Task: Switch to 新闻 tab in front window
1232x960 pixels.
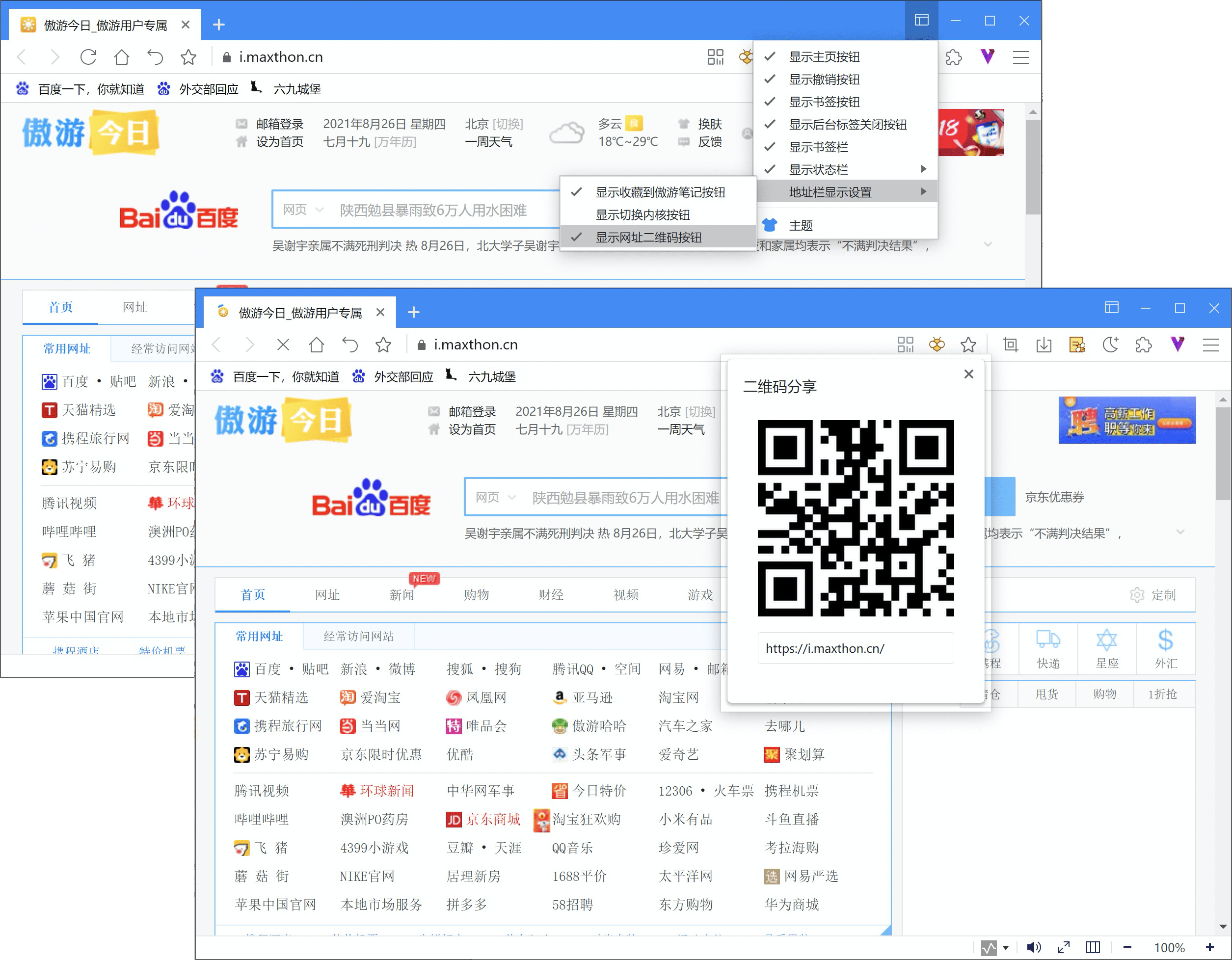Action: [x=402, y=594]
